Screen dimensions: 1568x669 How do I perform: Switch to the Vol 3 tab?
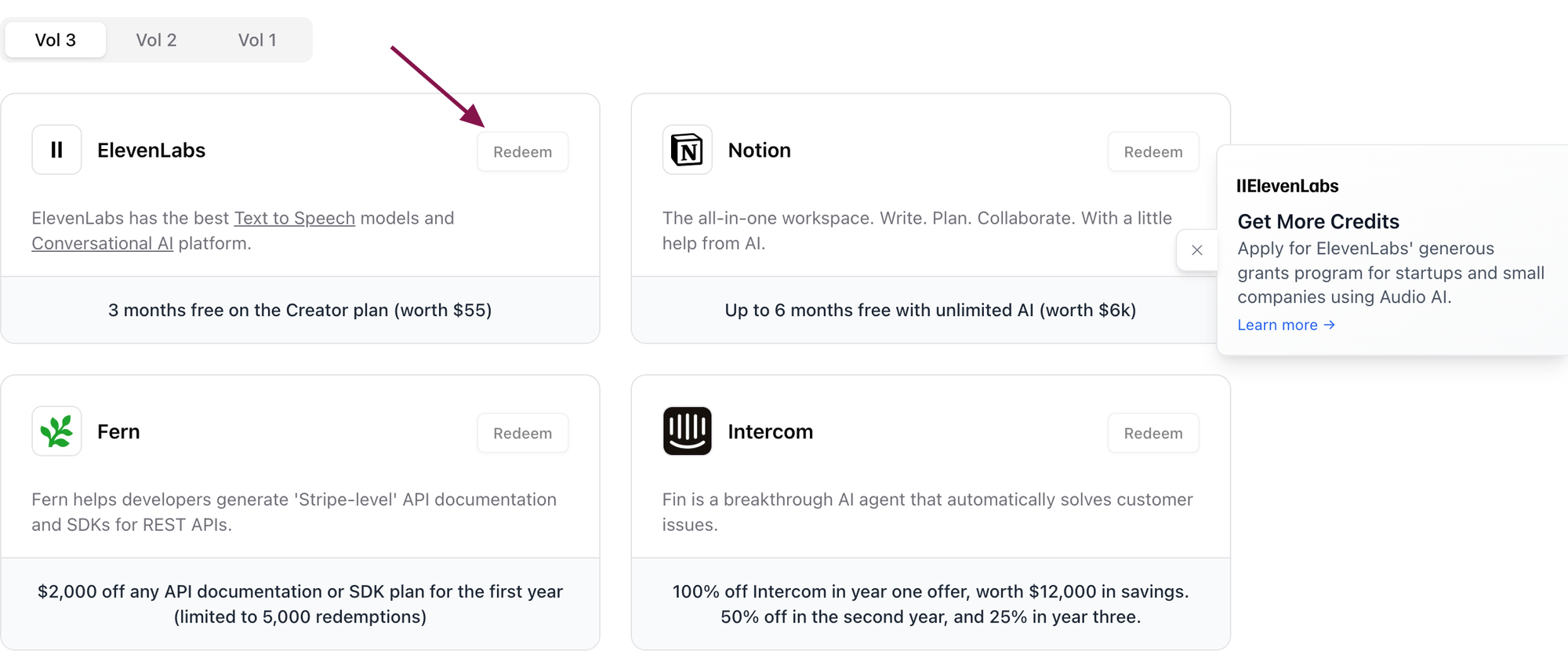coord(55,40)
